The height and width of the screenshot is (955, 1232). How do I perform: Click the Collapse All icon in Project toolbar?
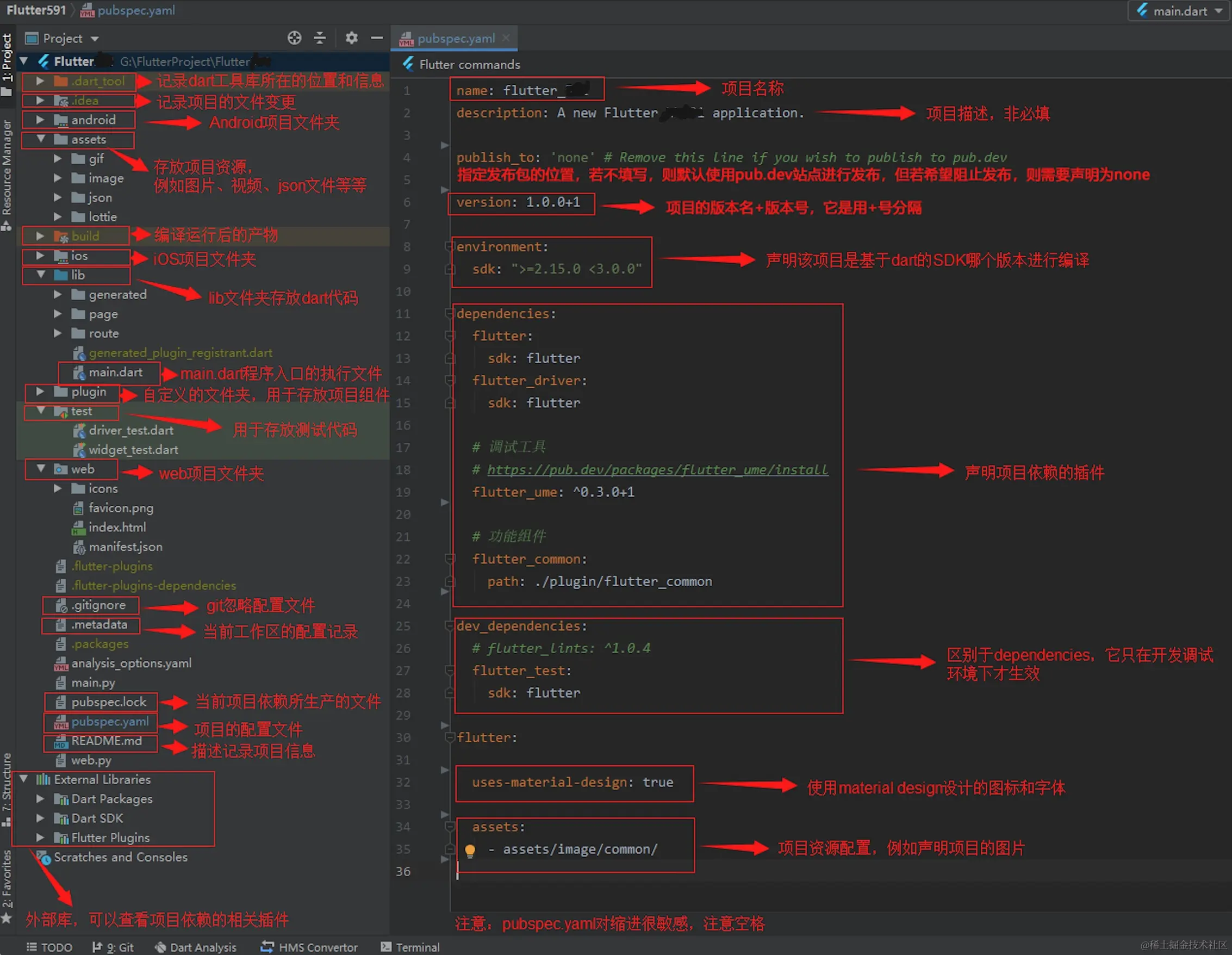coord(320,38)
